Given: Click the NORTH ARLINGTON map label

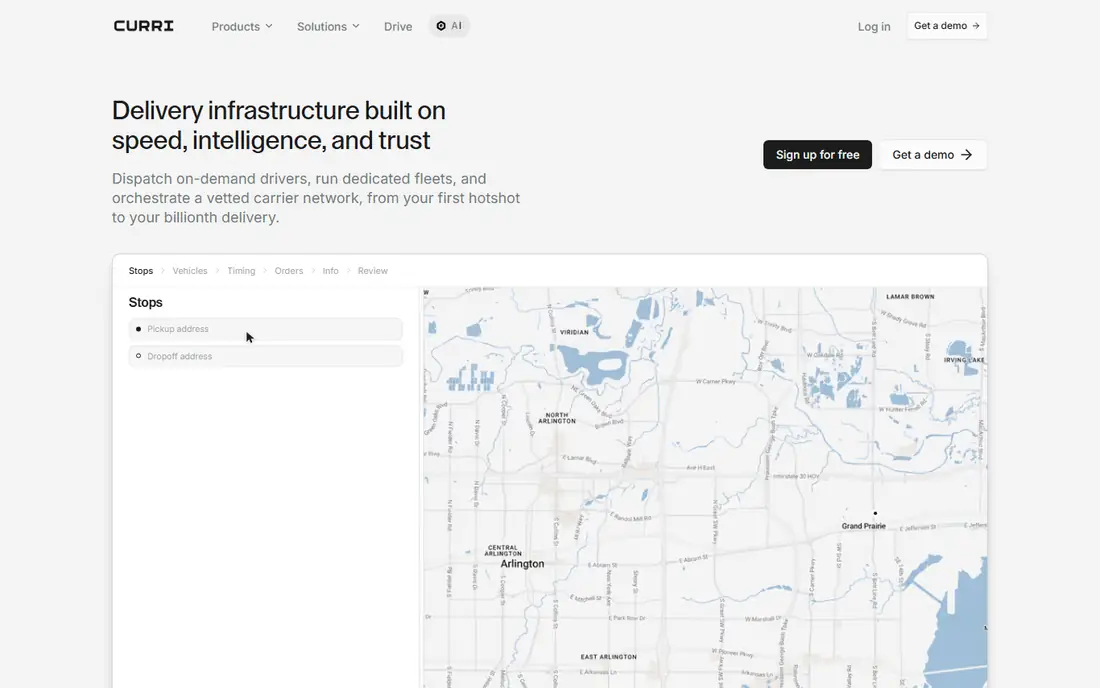Looking at the screenshot, I should (x=557, y=418).
